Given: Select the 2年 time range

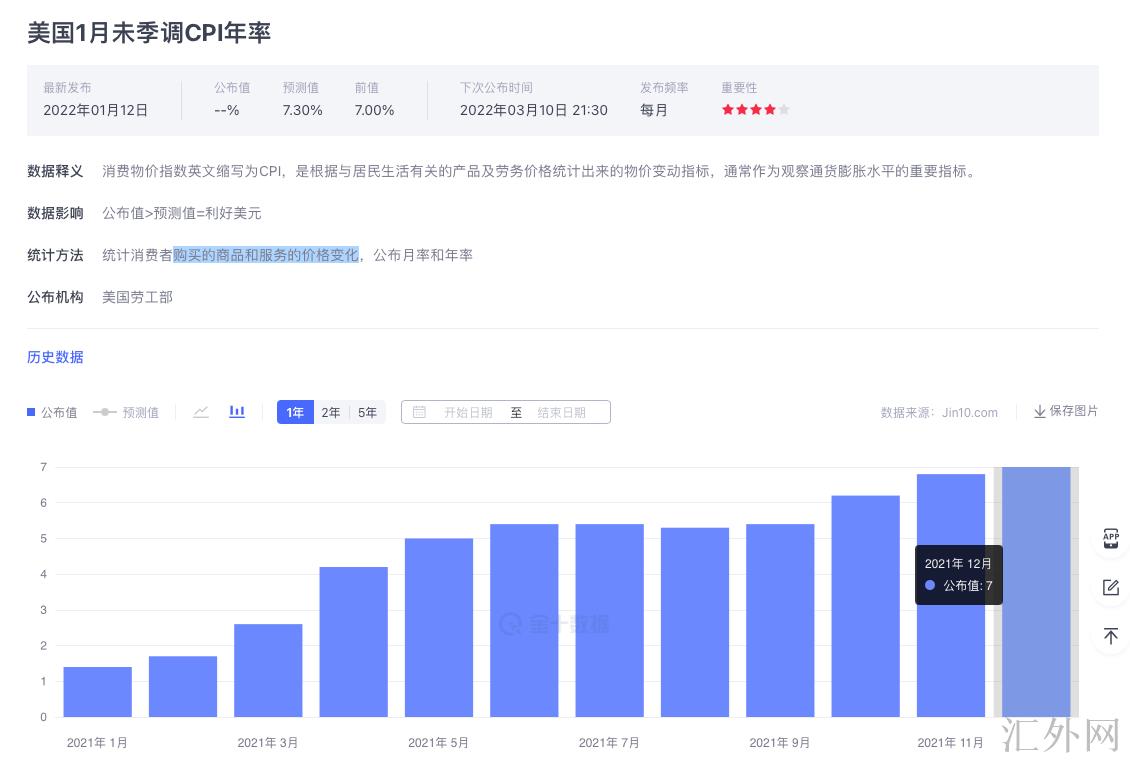Looking at the screenshot, I should coord(331,412).
